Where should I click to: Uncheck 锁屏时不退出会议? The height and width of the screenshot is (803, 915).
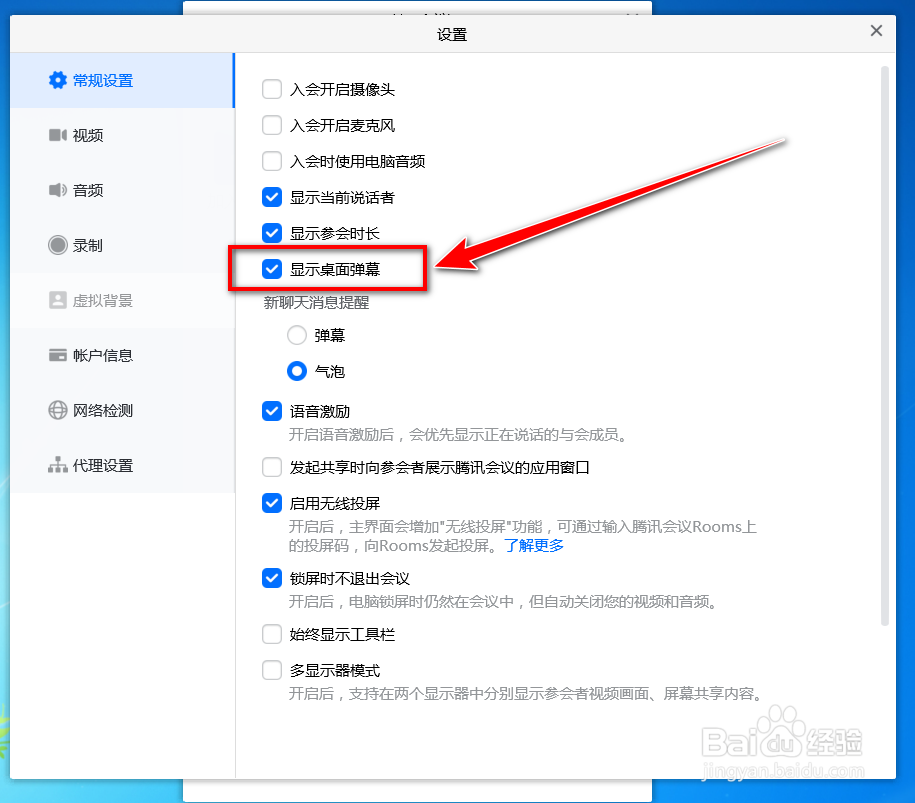click(271, 577)
